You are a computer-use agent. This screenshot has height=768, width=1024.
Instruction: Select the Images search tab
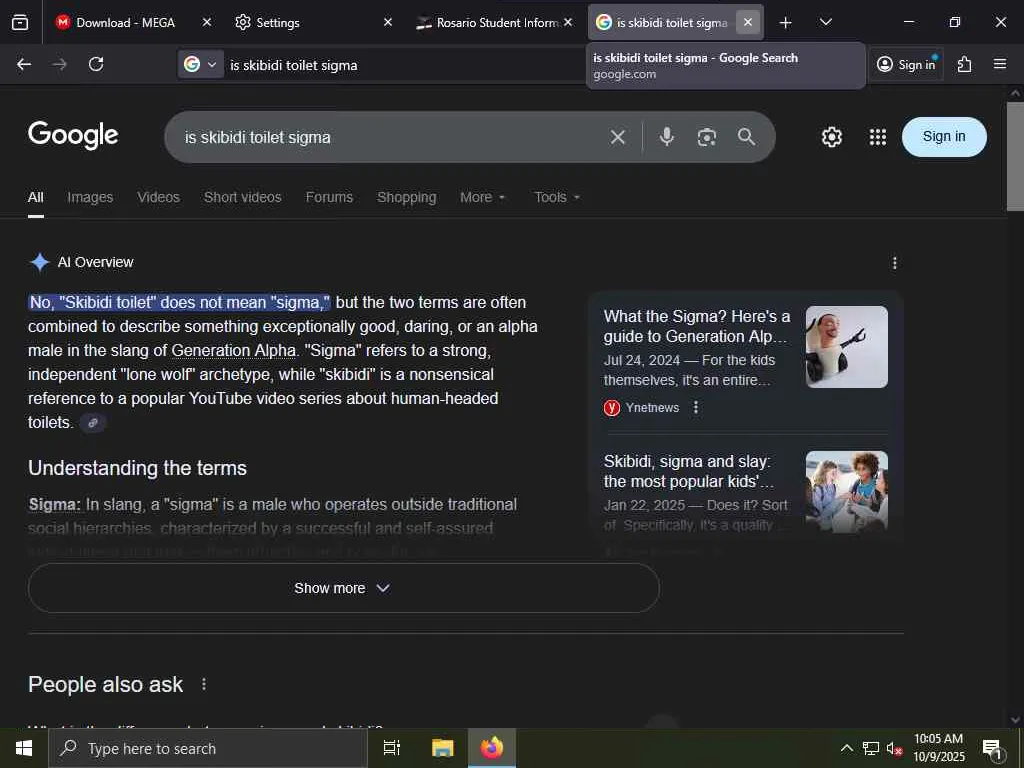click(x=90, y=197)
